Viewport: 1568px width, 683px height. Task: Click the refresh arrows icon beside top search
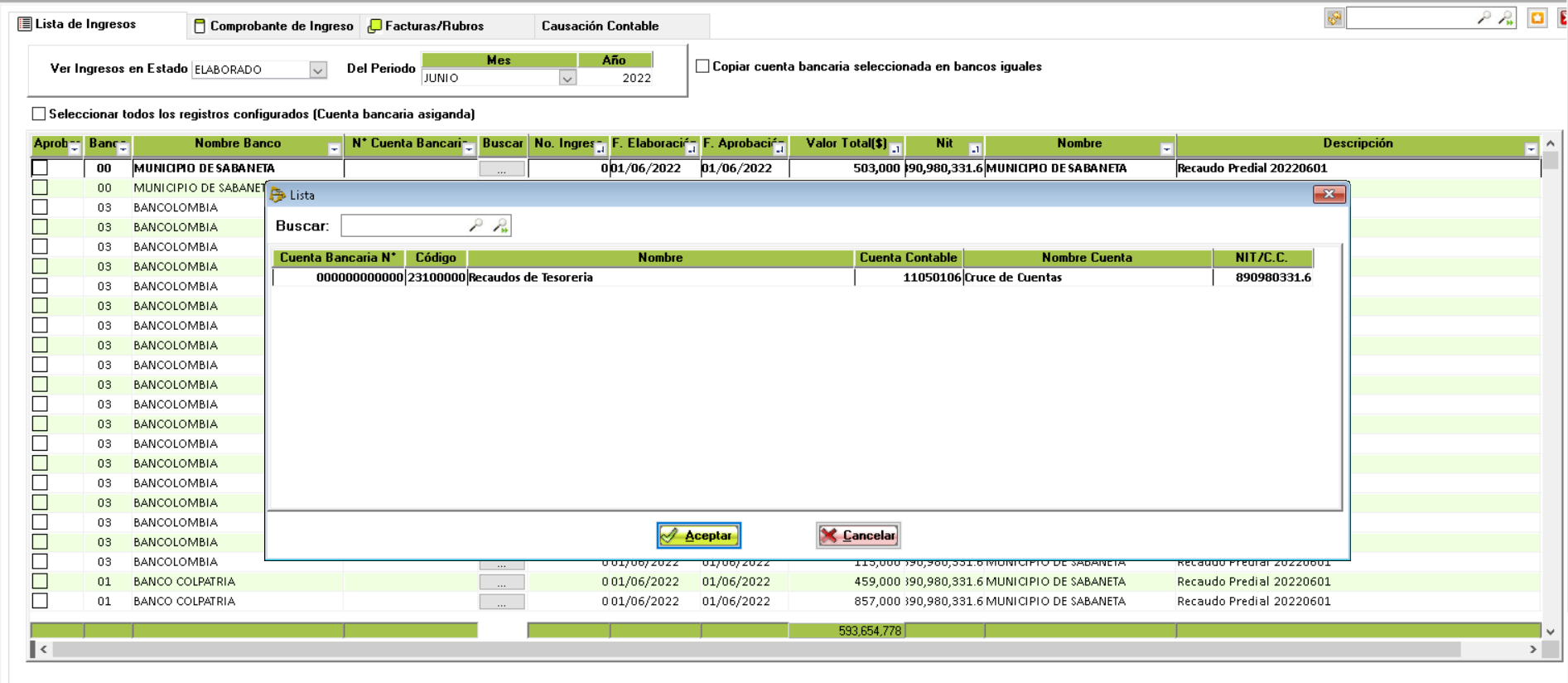coord(1334,18)
